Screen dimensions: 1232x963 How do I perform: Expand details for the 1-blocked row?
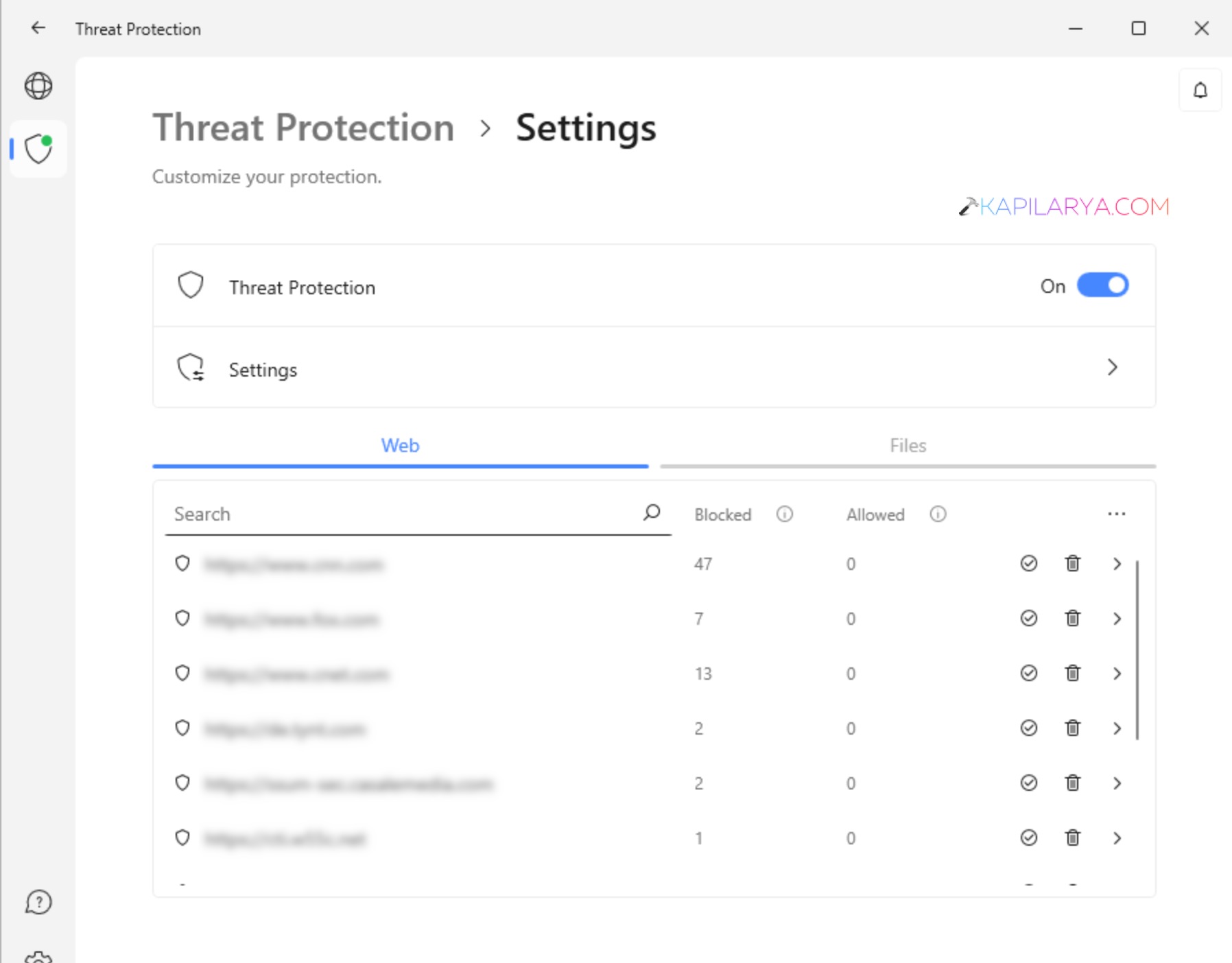(1117, 838)
